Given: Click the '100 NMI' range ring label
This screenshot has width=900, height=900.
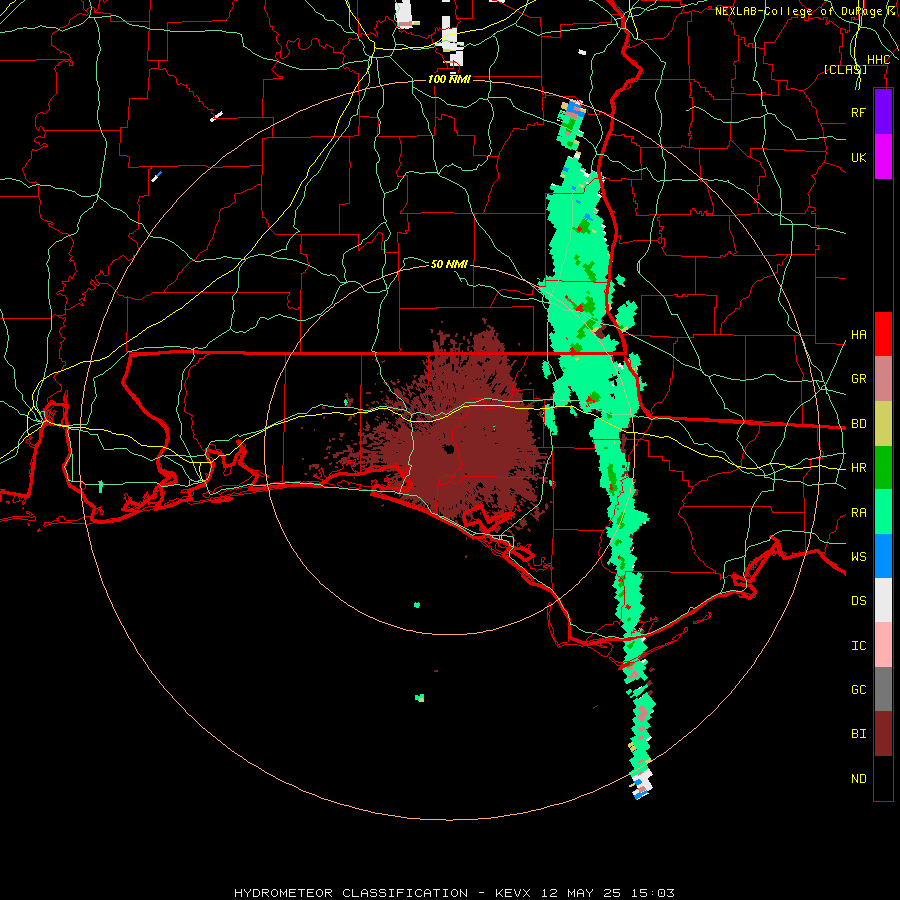Looking at the screenshot, I should point(449,79).
